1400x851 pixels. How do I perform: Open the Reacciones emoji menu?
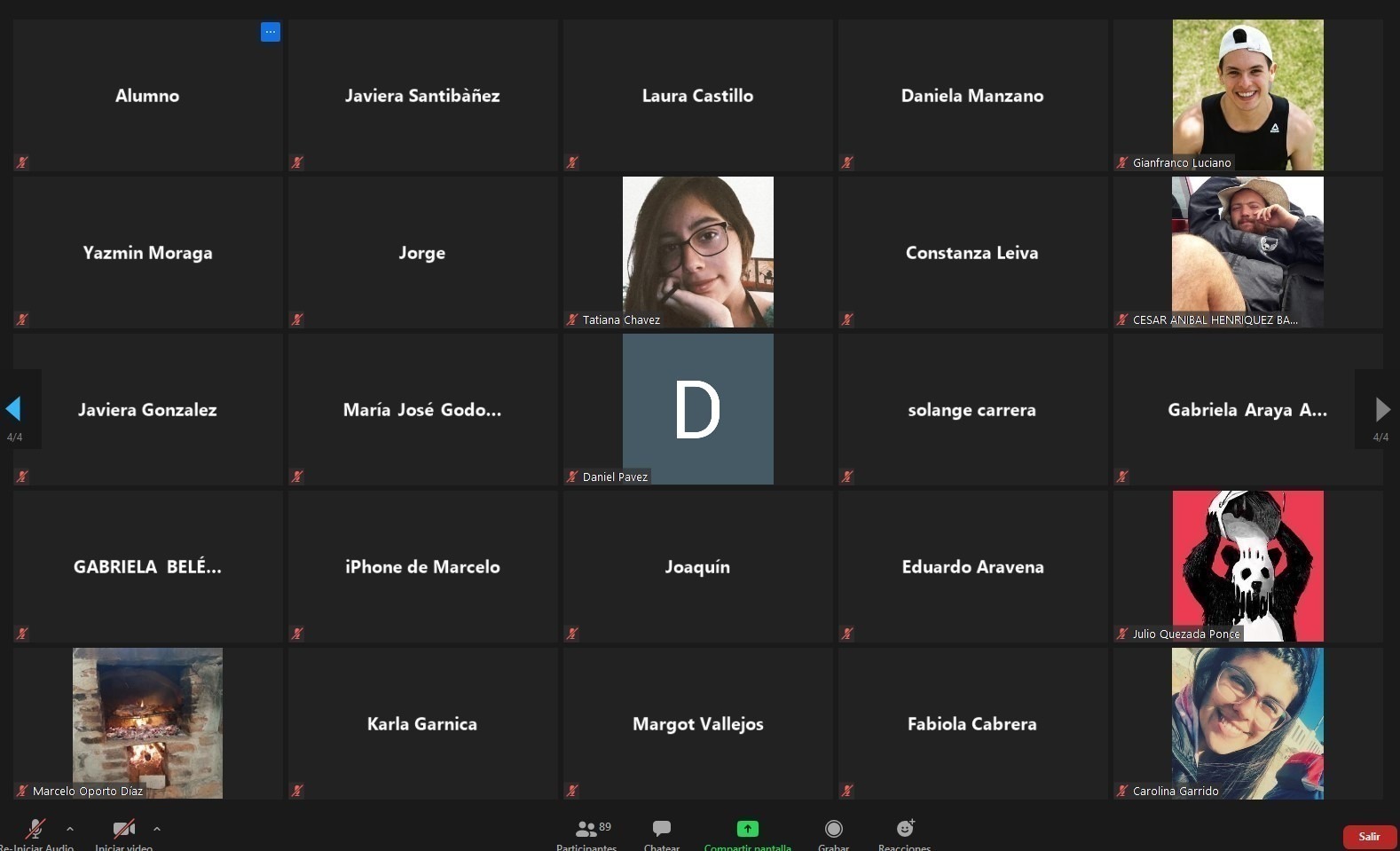(x=904, y=829)
